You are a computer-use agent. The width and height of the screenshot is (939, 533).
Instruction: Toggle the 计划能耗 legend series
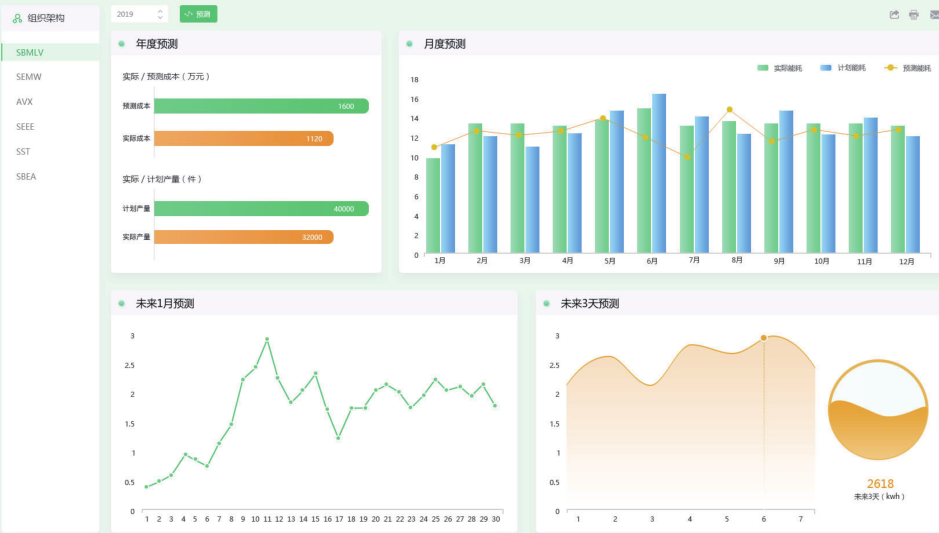(842, 68)
